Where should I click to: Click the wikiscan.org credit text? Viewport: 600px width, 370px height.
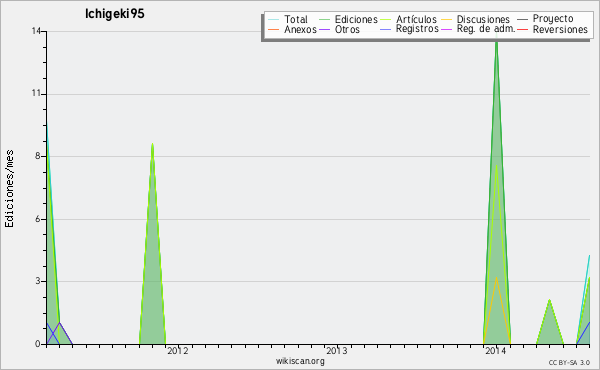300,361
